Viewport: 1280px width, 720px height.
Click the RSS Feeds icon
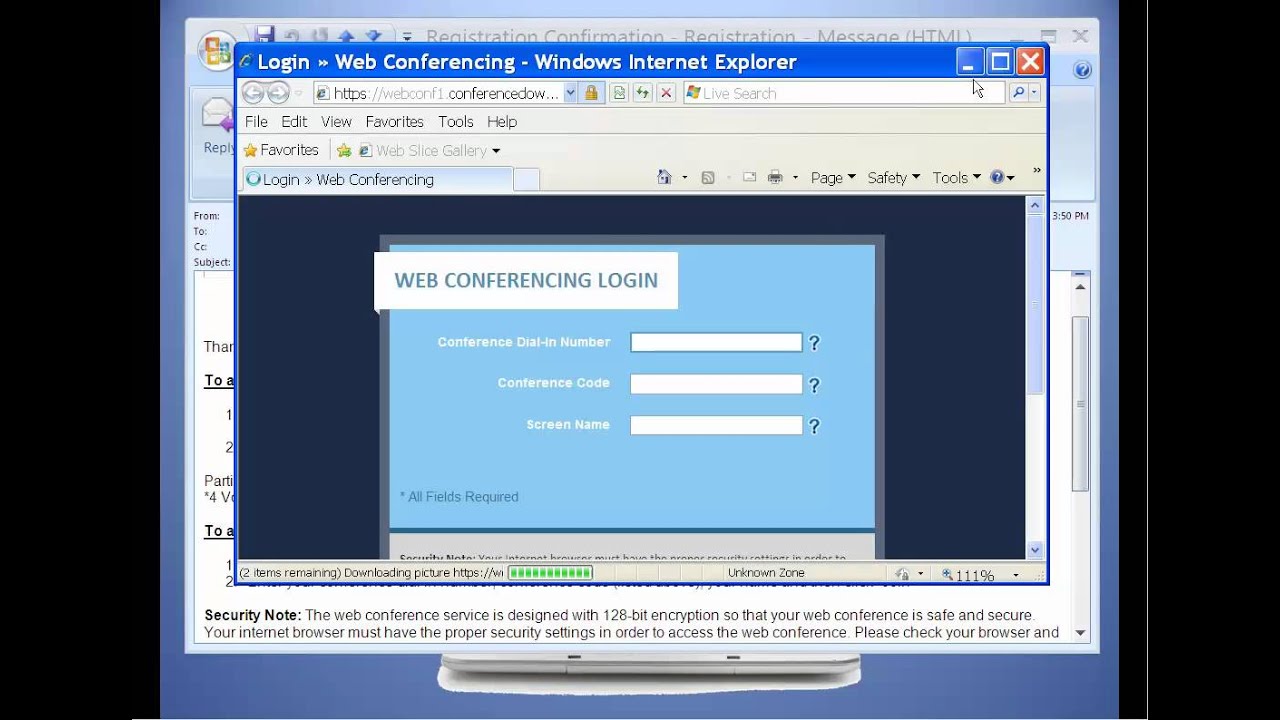(708, 178)
